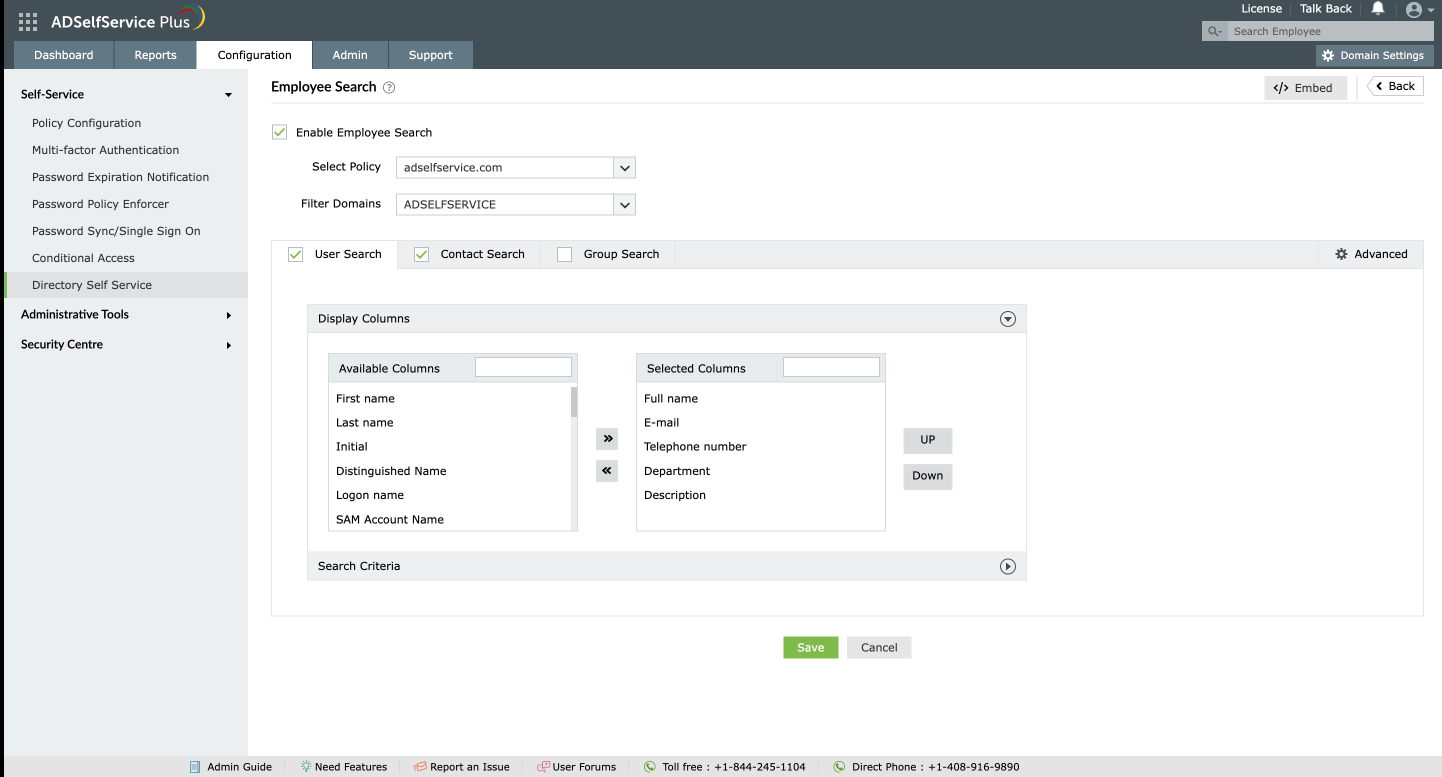
Task: Open the user account menu icon
Action: point(1415,10)
